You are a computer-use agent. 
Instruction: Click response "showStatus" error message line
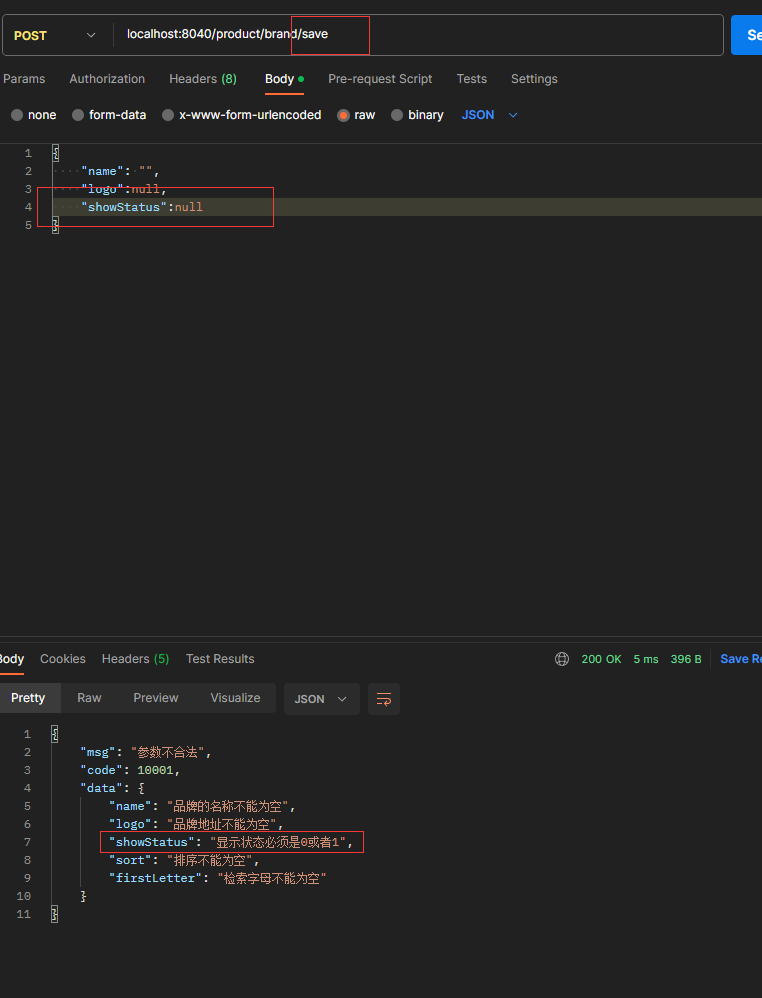click(x=230, y=842)
